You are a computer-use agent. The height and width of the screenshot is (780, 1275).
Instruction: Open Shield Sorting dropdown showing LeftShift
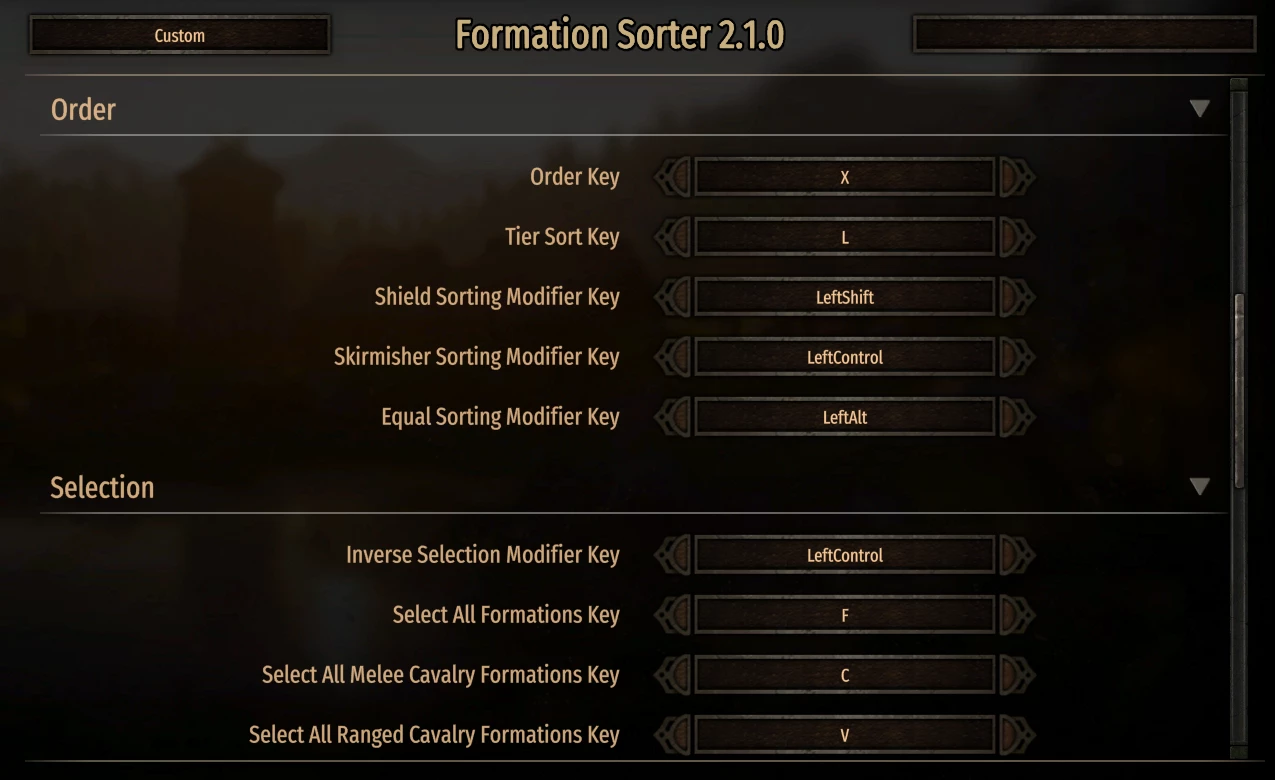coord(845,298)
